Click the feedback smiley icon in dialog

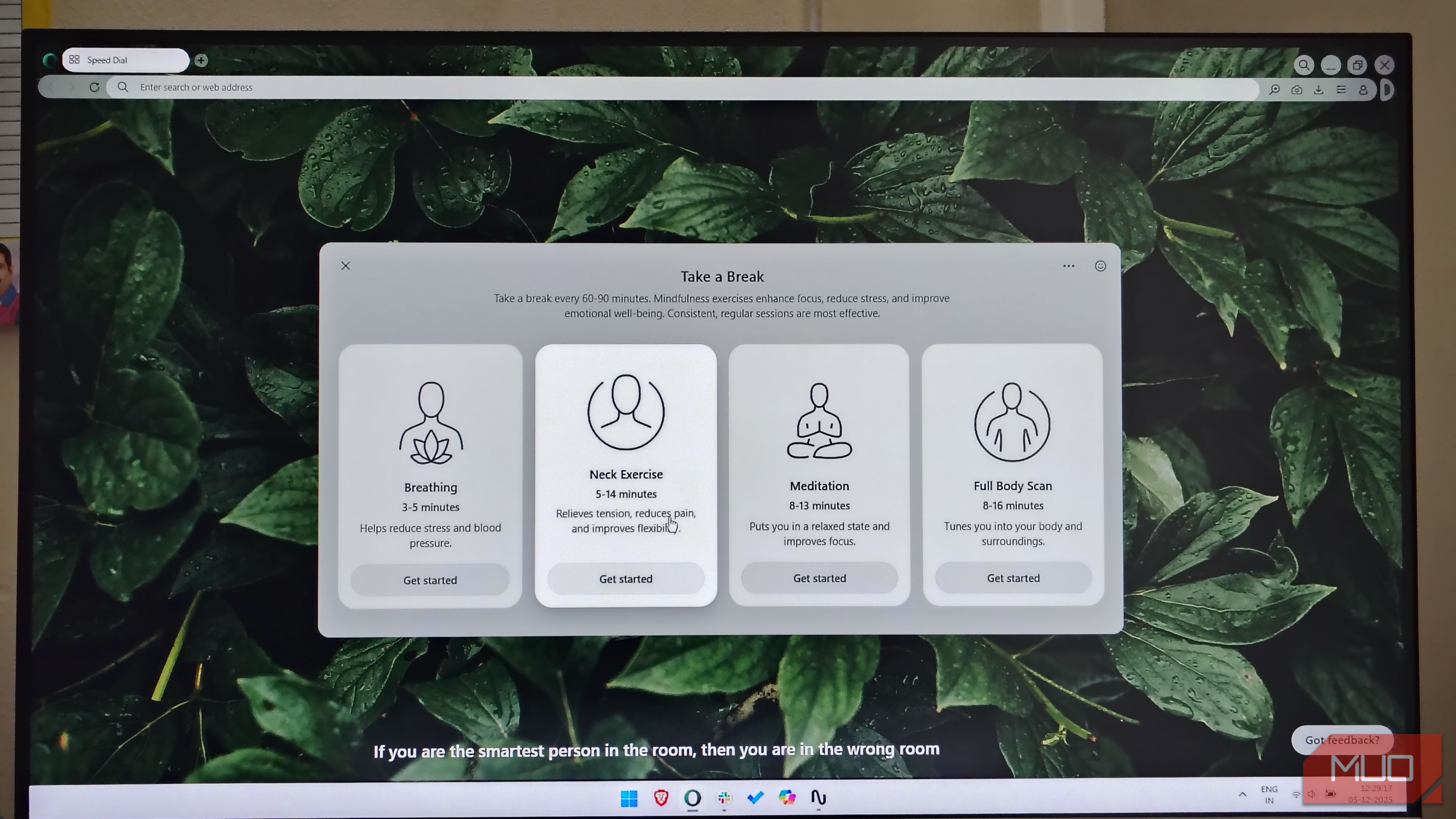click(1100, 266)
